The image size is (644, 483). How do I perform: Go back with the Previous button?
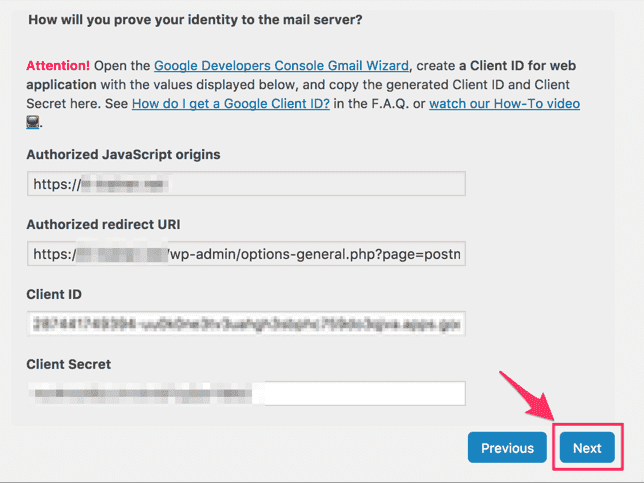[507, 447]
